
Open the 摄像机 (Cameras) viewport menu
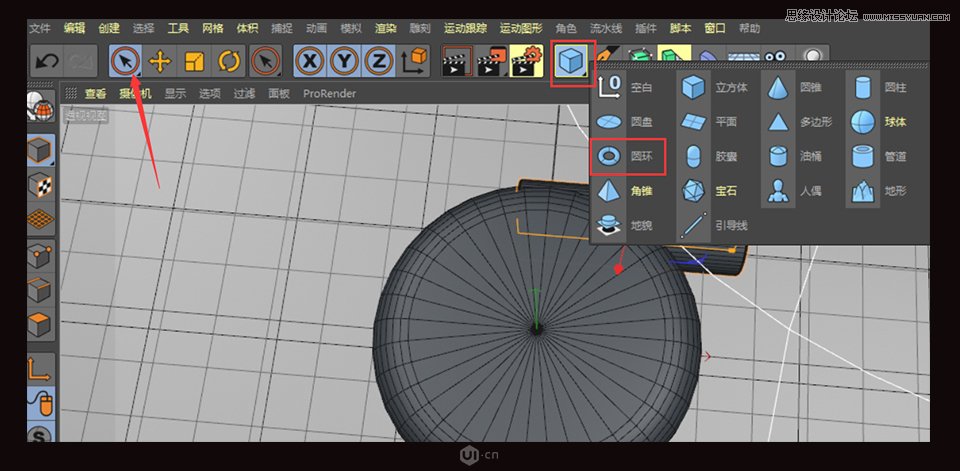(135, 94)
